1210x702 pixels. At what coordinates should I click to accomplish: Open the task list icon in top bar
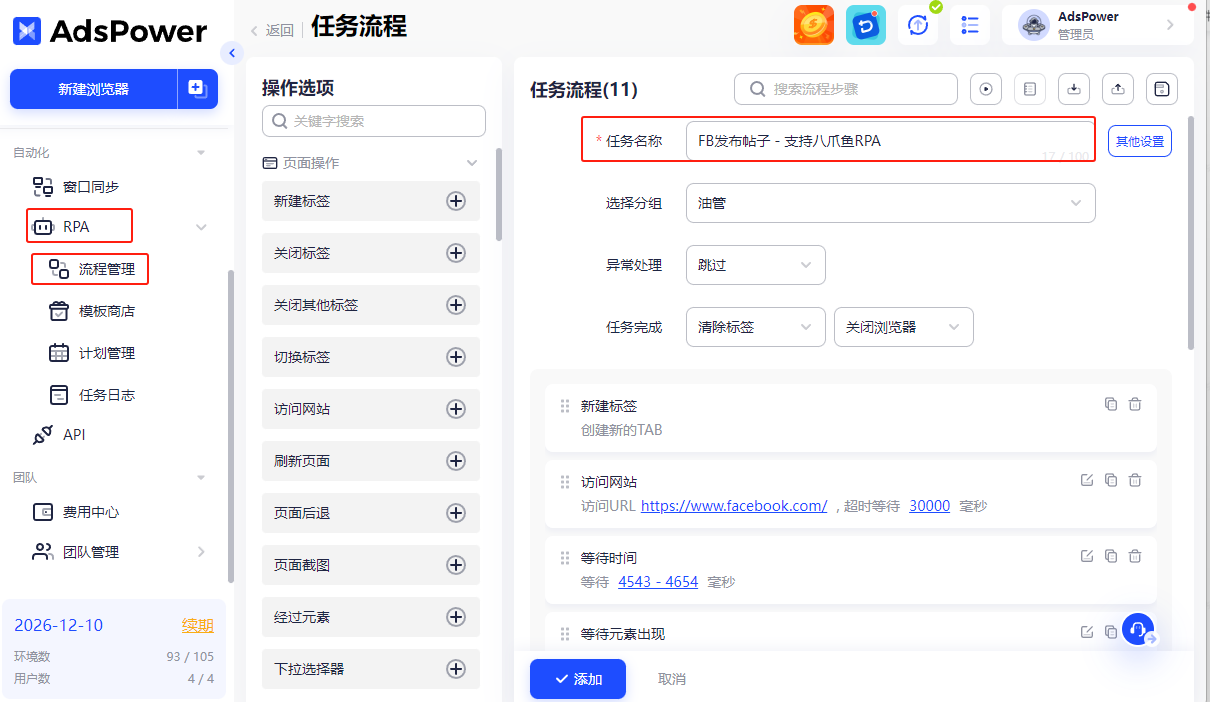[970, 25]
